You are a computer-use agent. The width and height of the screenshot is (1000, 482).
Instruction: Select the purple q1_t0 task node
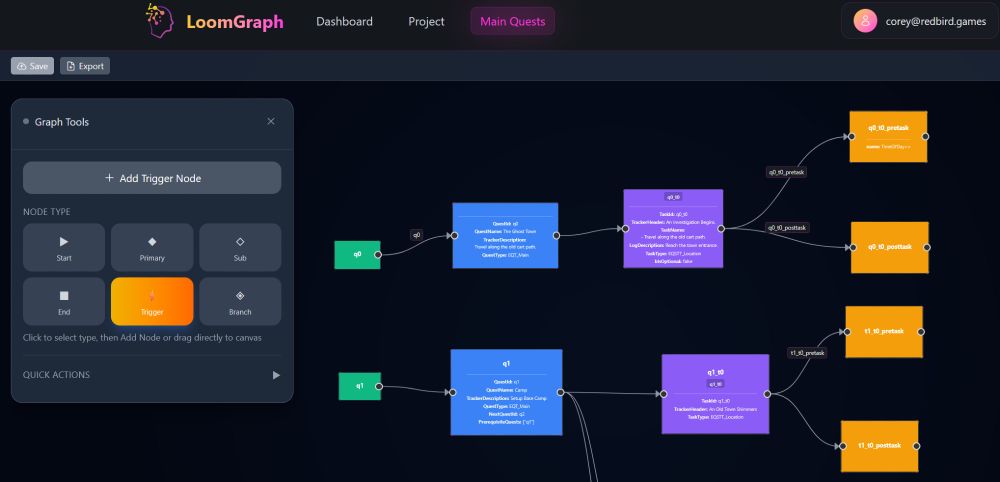point(715,393)
